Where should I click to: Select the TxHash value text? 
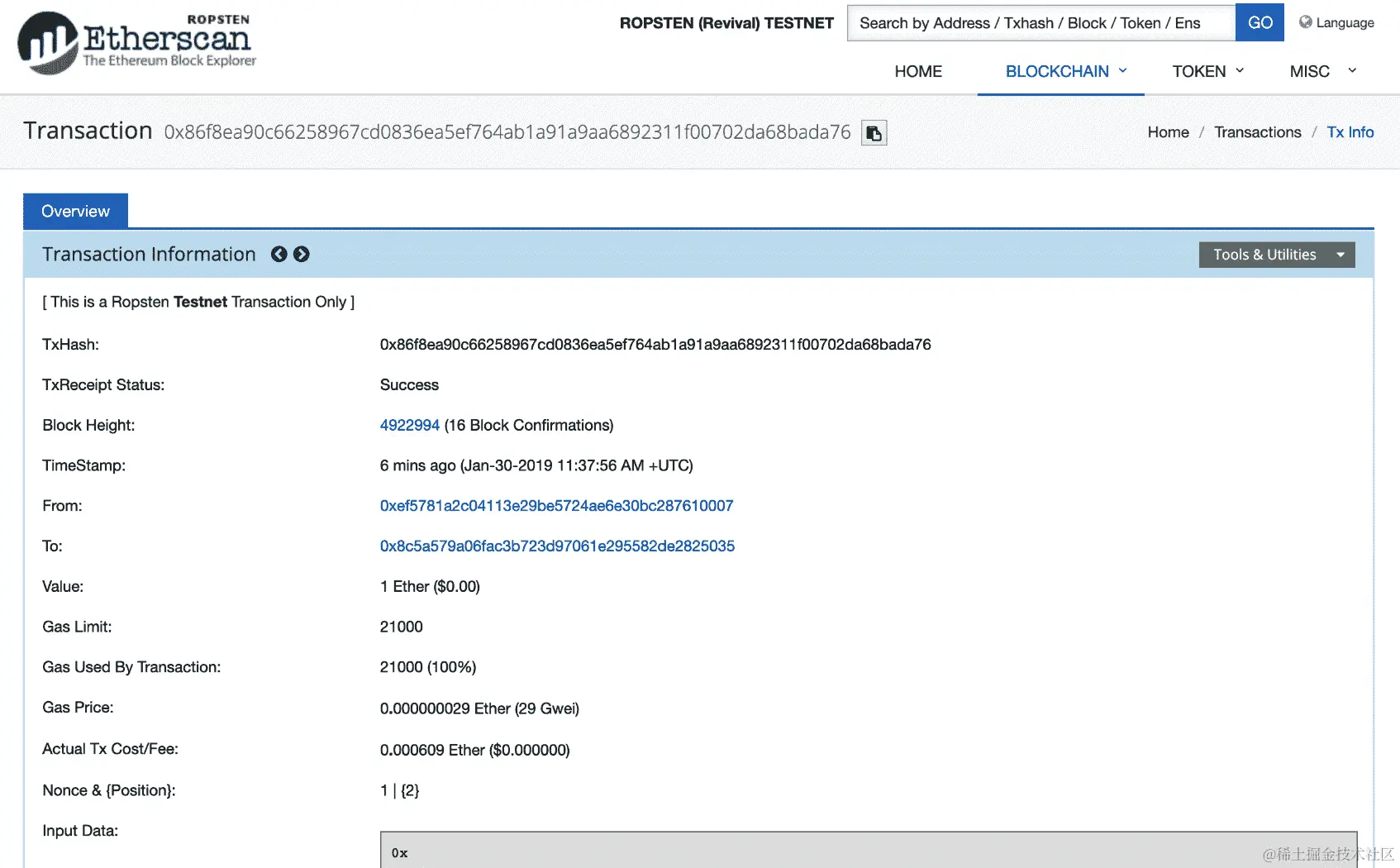click(x=655, y=345)
